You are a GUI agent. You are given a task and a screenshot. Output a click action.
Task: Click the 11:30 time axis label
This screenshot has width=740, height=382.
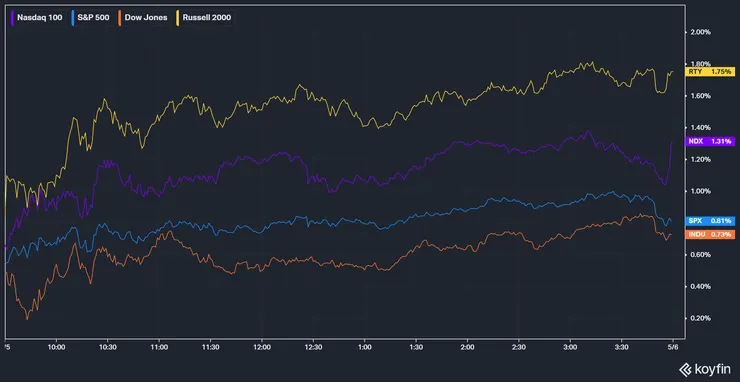click(210, 347)
